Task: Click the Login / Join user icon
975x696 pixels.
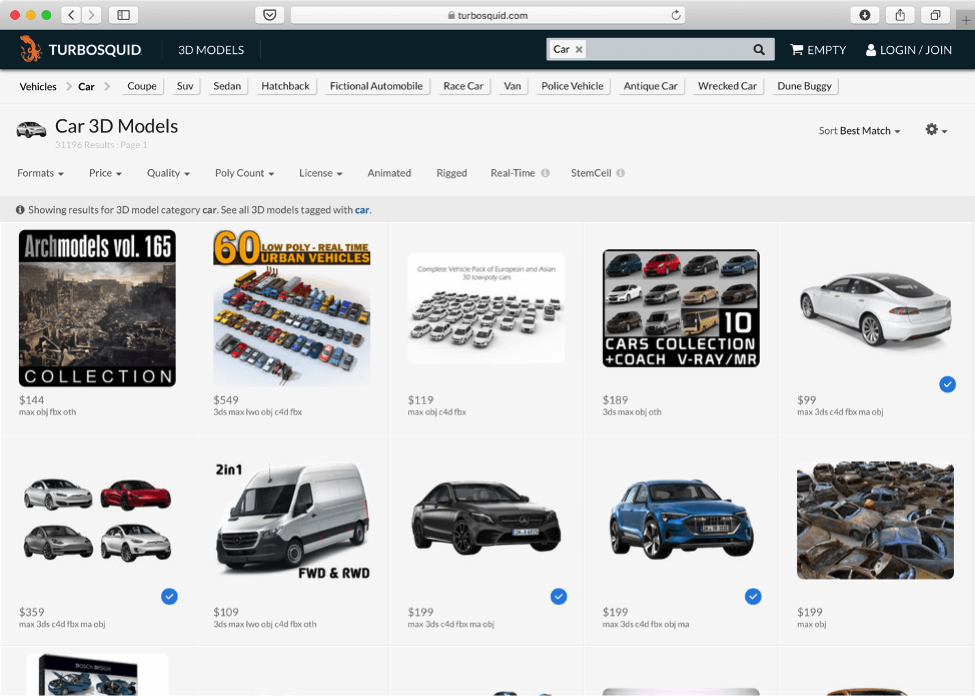Action: tap(871, 50)
